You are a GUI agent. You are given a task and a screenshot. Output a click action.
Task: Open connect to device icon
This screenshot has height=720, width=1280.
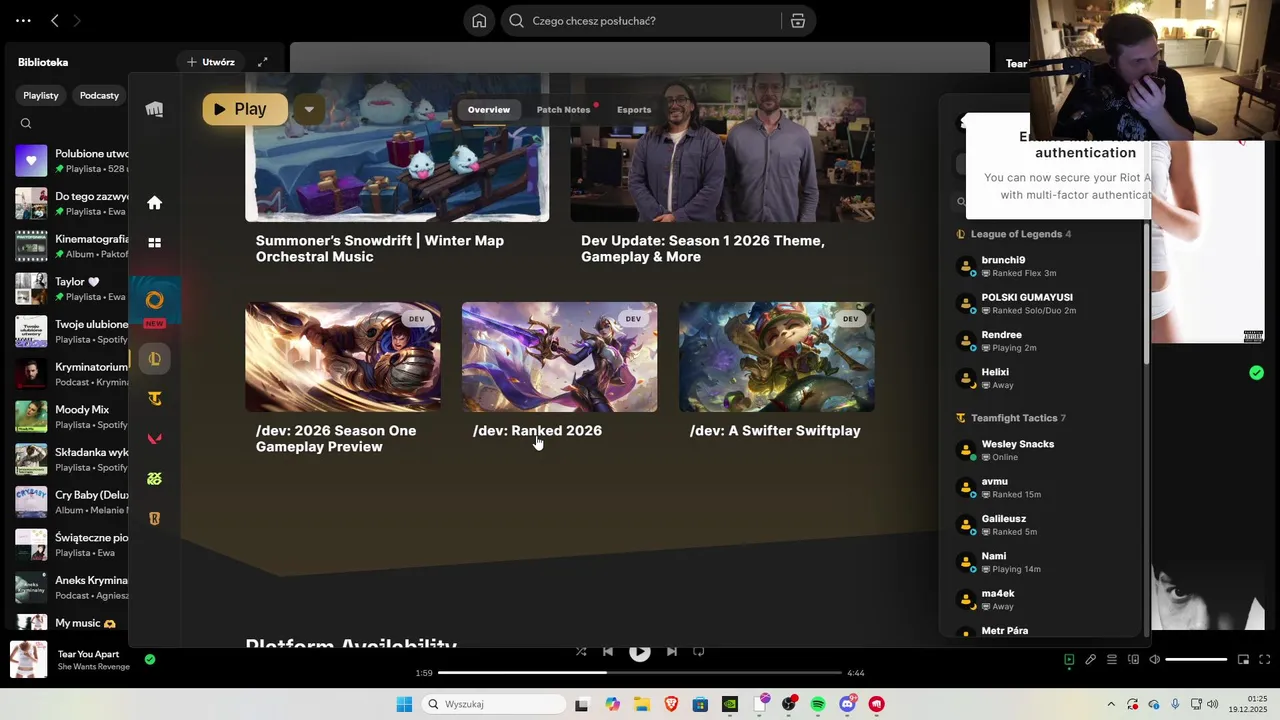click(1133, 660)
